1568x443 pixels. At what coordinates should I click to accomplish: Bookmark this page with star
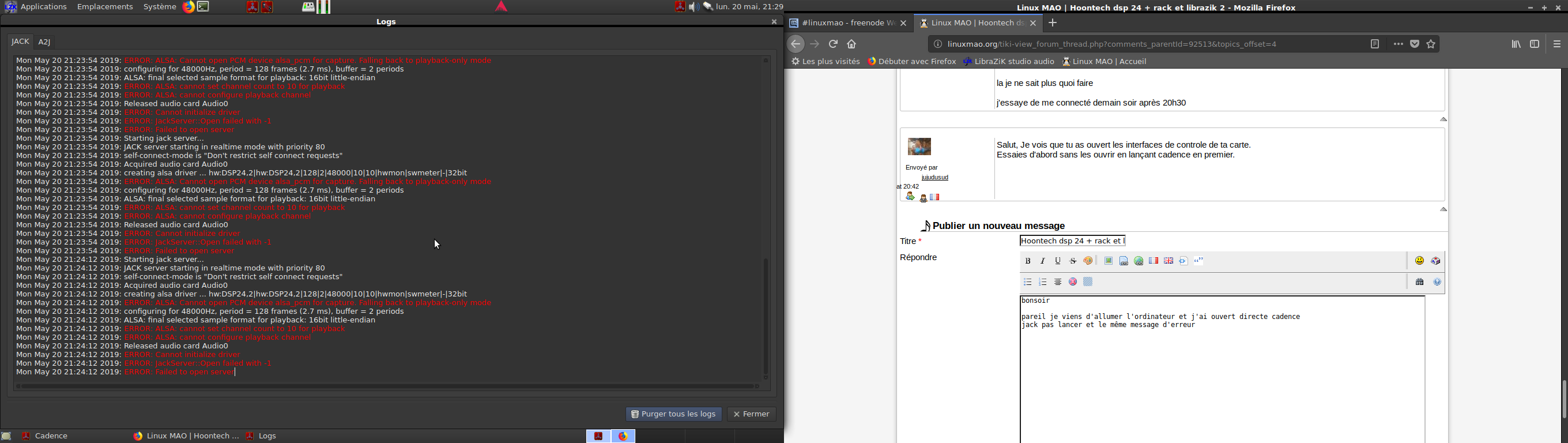tap(1431, 44)
